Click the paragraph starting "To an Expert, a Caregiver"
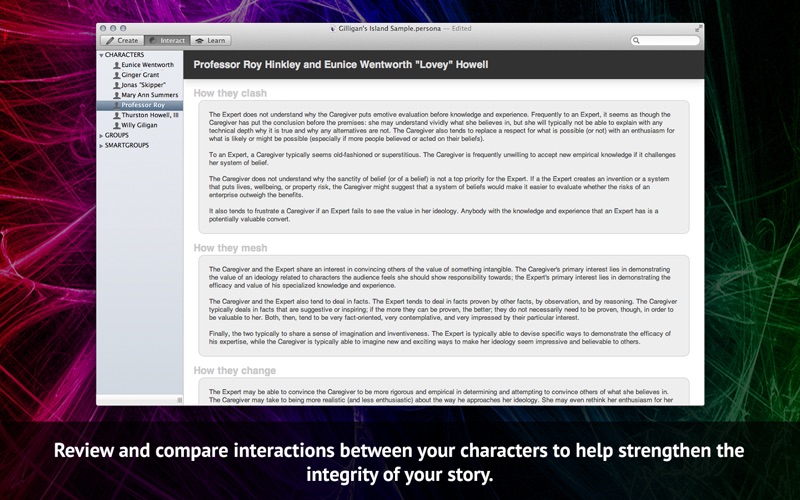The height and width of the screenshot is (500, 800). coord(442,159)
